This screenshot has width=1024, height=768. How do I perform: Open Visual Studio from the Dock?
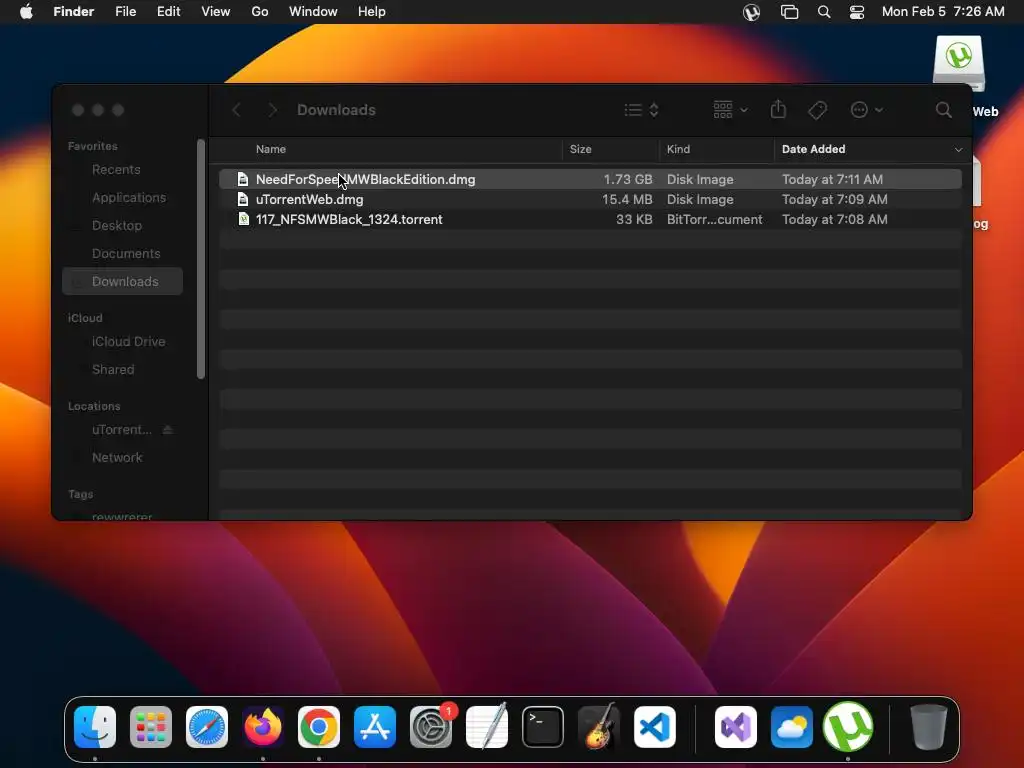point(736,727)
